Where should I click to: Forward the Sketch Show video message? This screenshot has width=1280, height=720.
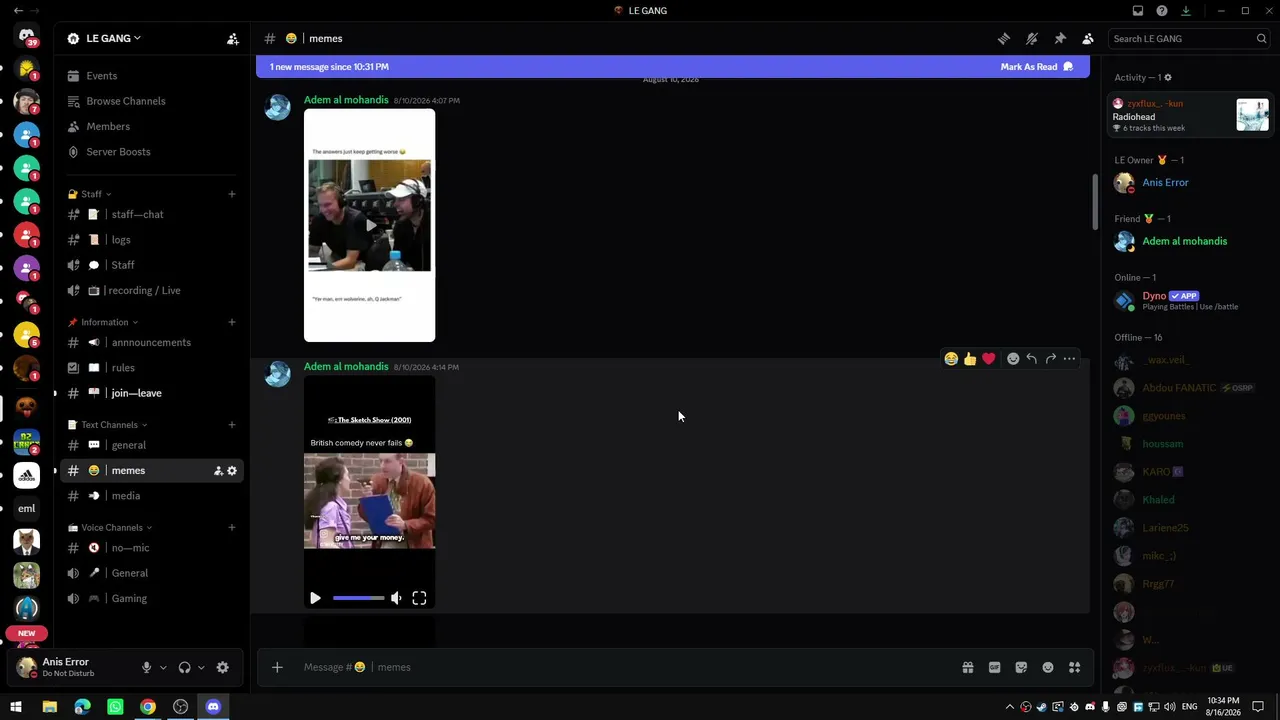pyautogui.click(x=1051, y=359)
